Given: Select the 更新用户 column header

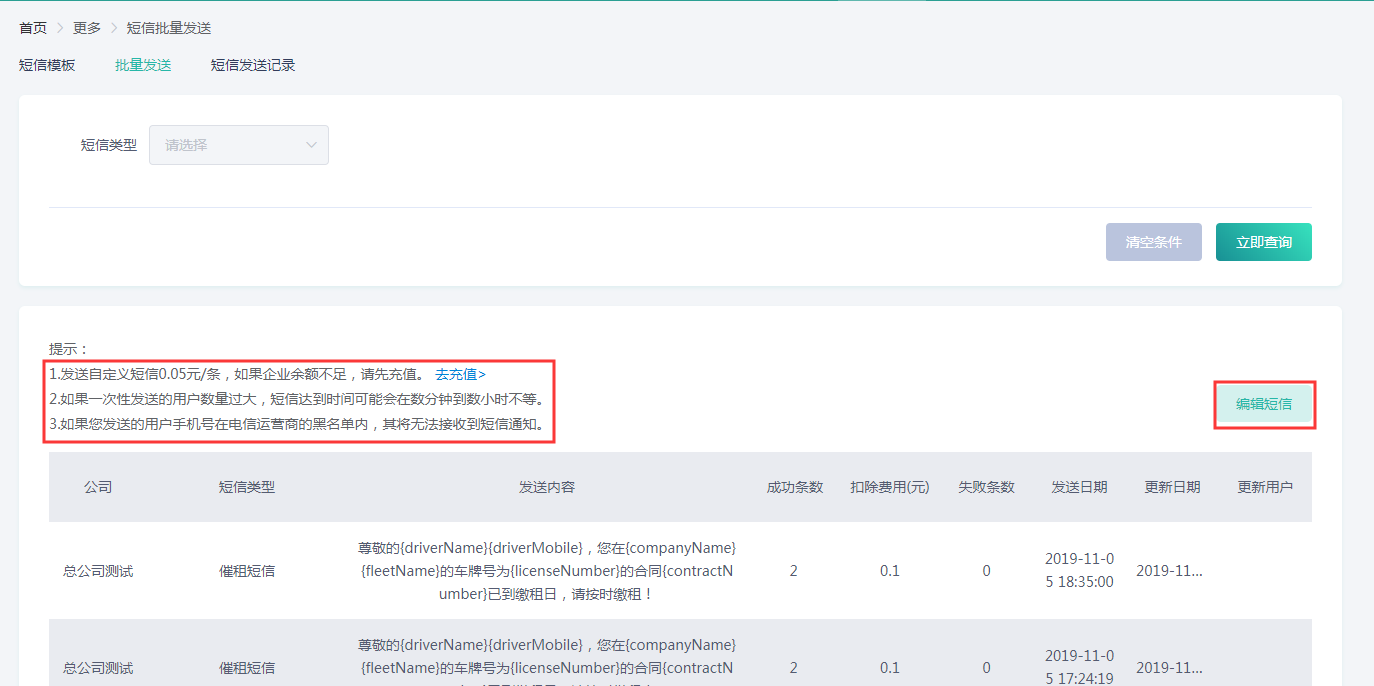Looking at the screenshot, I should coord(1265,487).
